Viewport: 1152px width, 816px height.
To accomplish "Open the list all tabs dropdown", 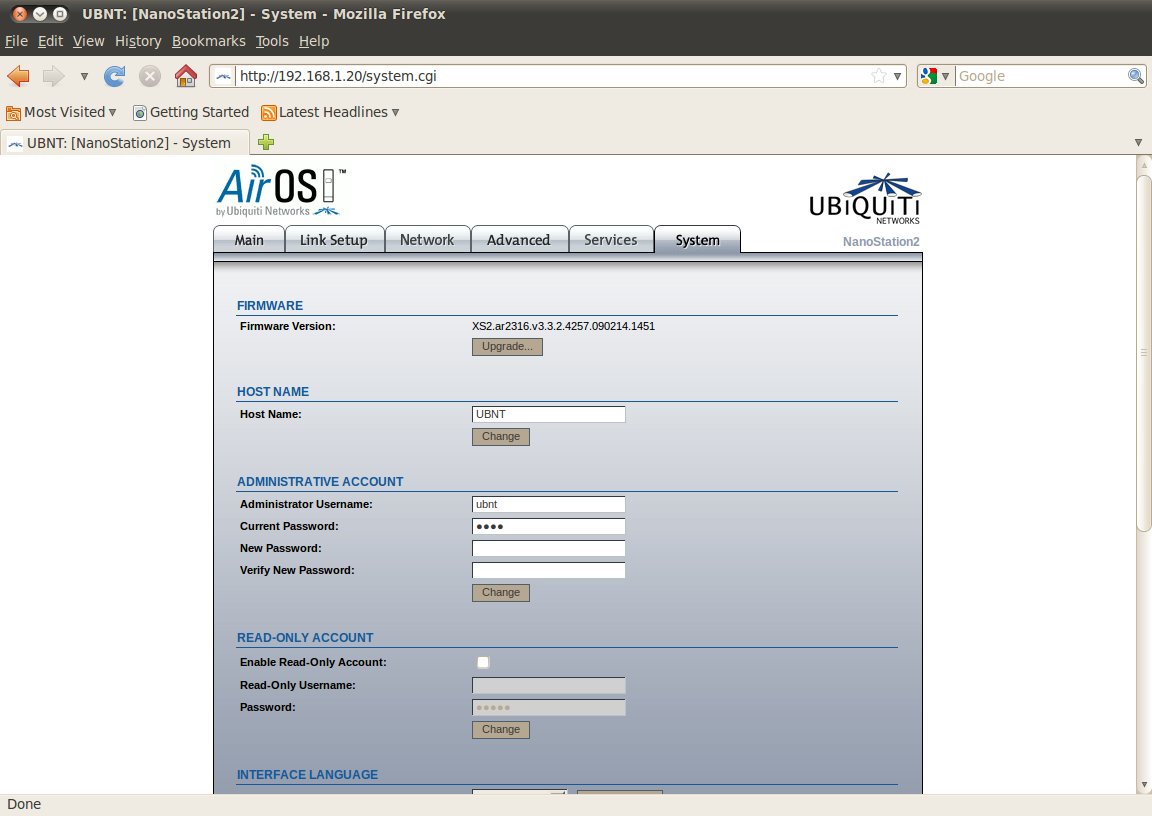I will coord(1138,142).
